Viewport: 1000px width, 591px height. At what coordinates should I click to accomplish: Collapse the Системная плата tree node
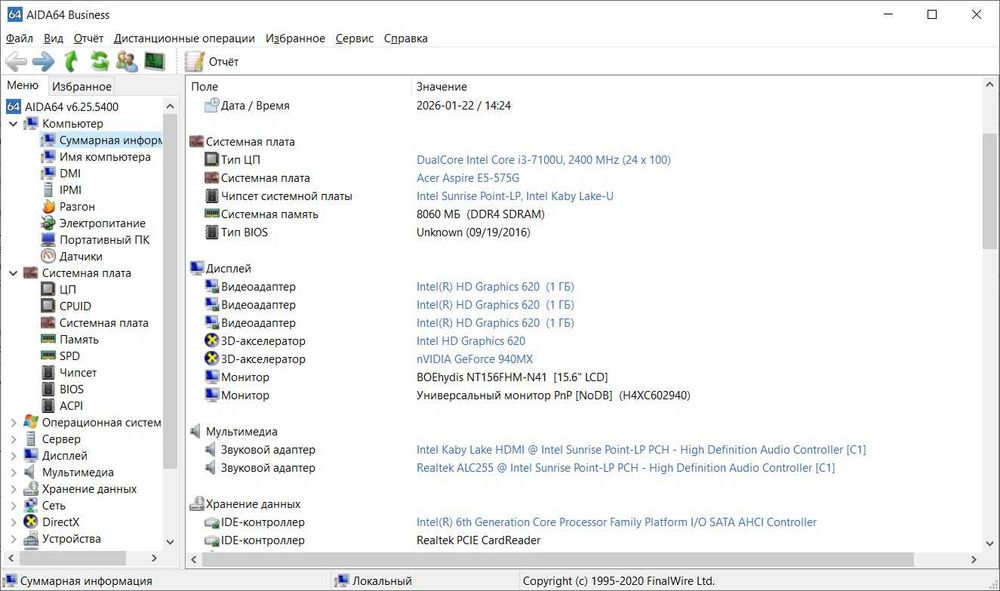pyautogui.click(x=13, y=273)
